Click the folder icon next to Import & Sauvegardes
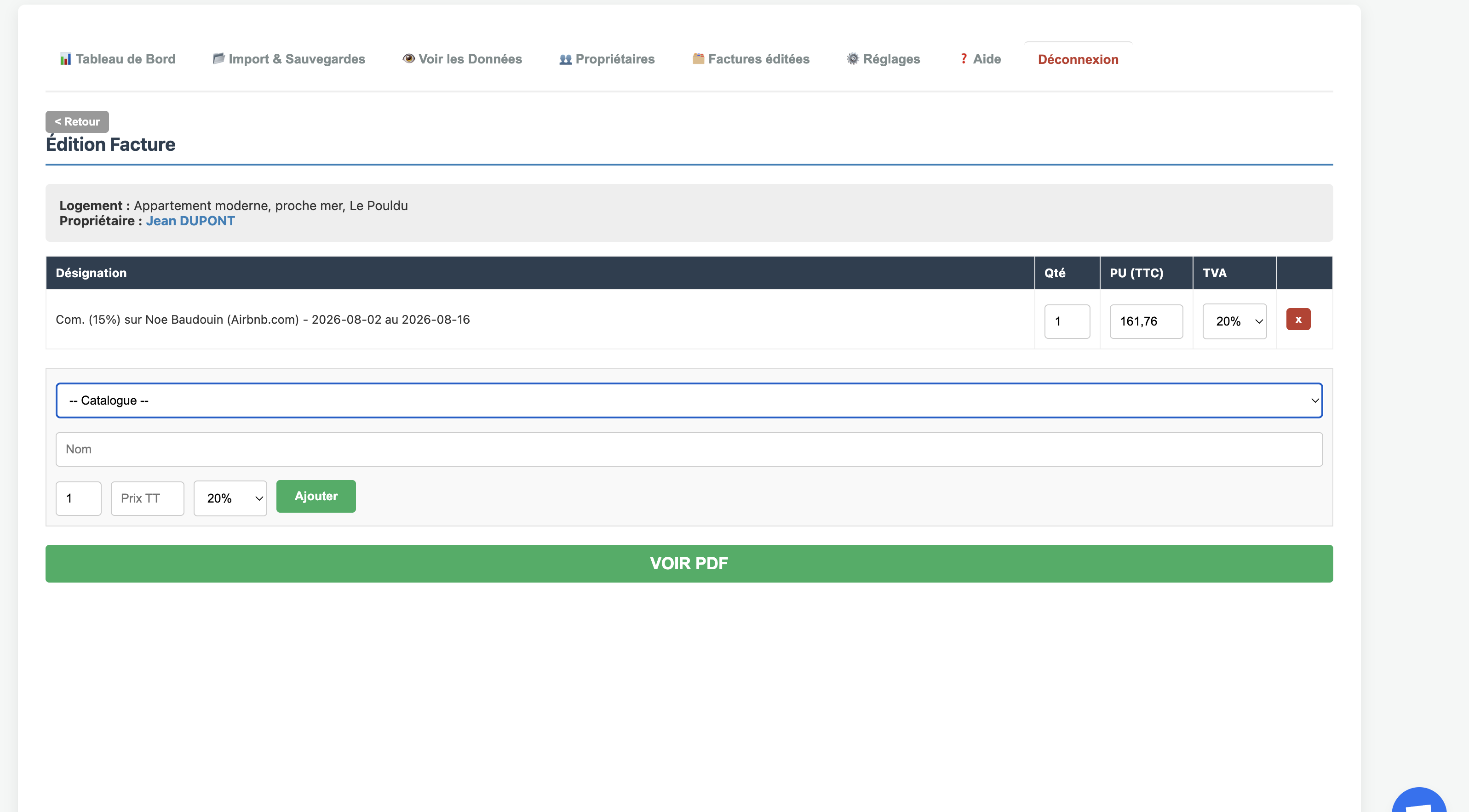 (219, 57)
